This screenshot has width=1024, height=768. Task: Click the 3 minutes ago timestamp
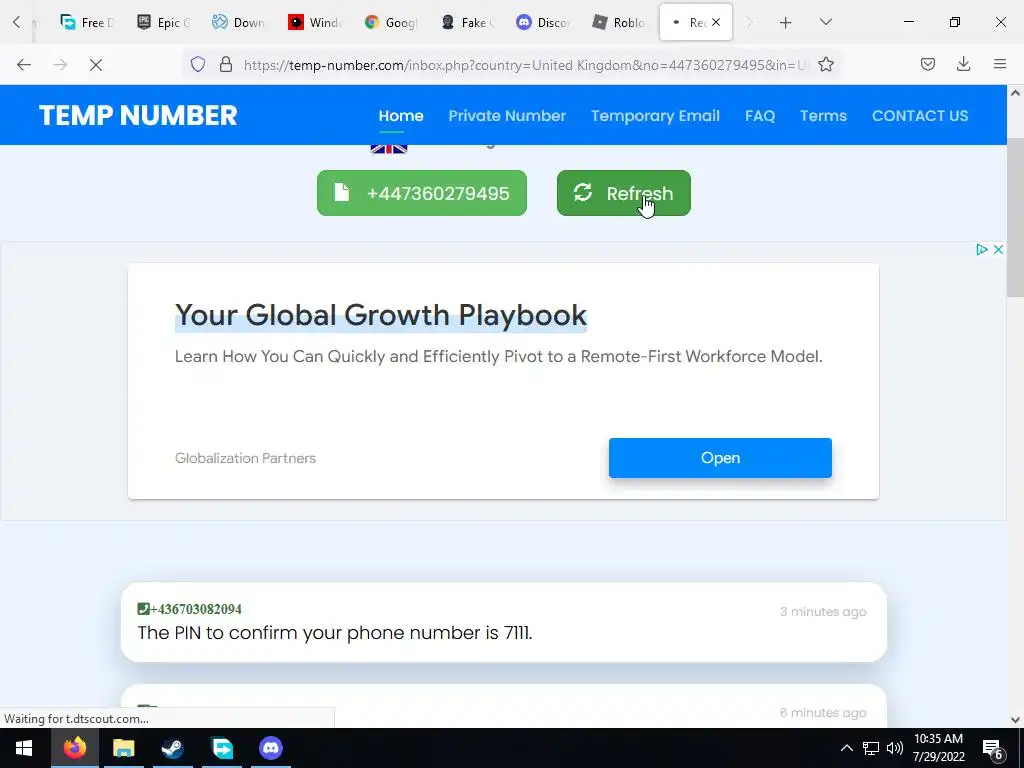(x=823, y=612)
